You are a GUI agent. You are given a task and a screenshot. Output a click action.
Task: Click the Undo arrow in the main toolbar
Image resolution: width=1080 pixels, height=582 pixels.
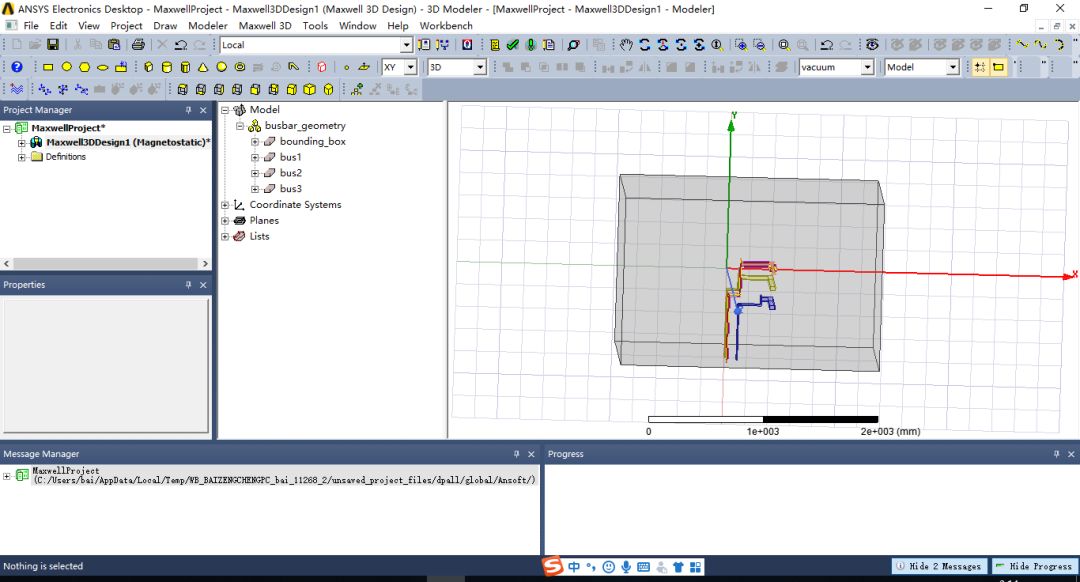click(x=181, y=45)
